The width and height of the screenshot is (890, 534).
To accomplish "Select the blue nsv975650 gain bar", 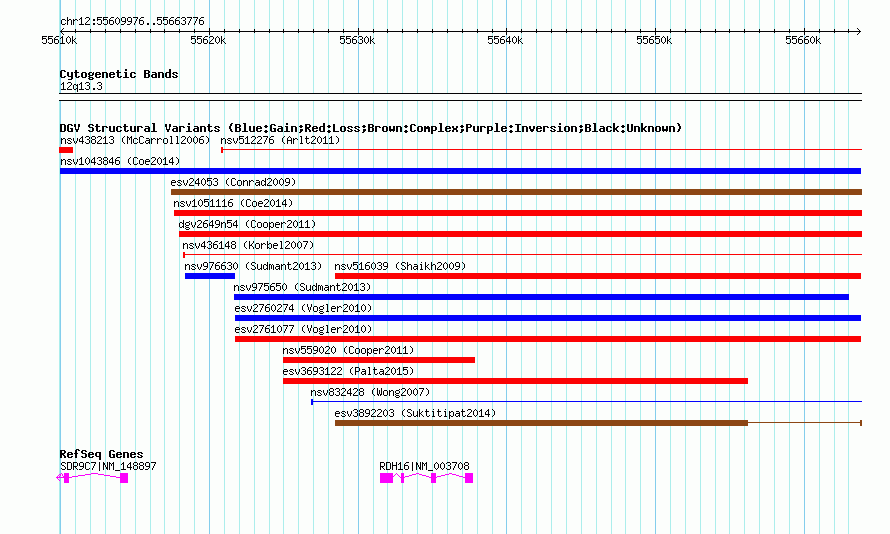I will coord(541,297).
